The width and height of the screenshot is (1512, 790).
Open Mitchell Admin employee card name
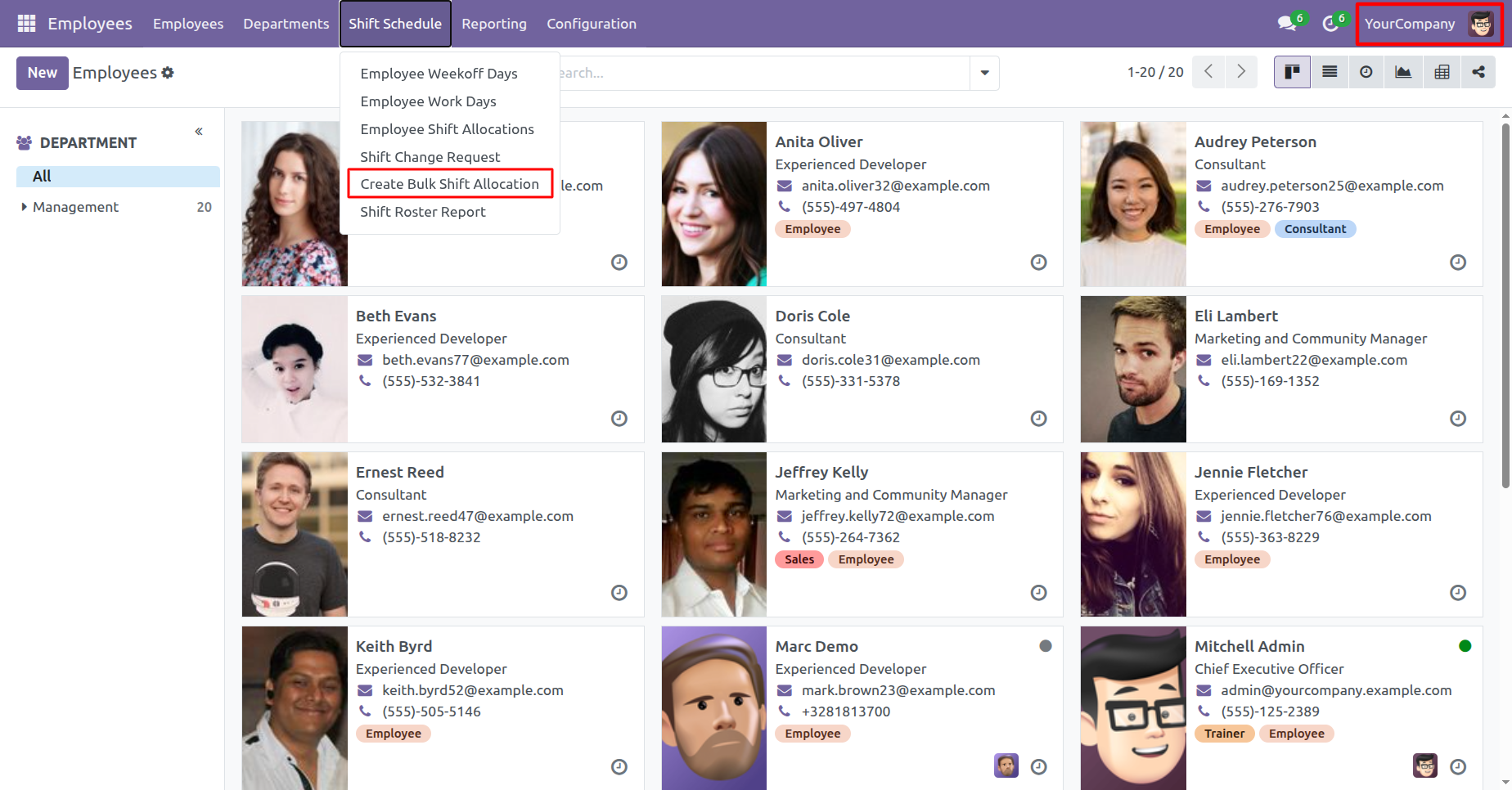(1249, 646)
